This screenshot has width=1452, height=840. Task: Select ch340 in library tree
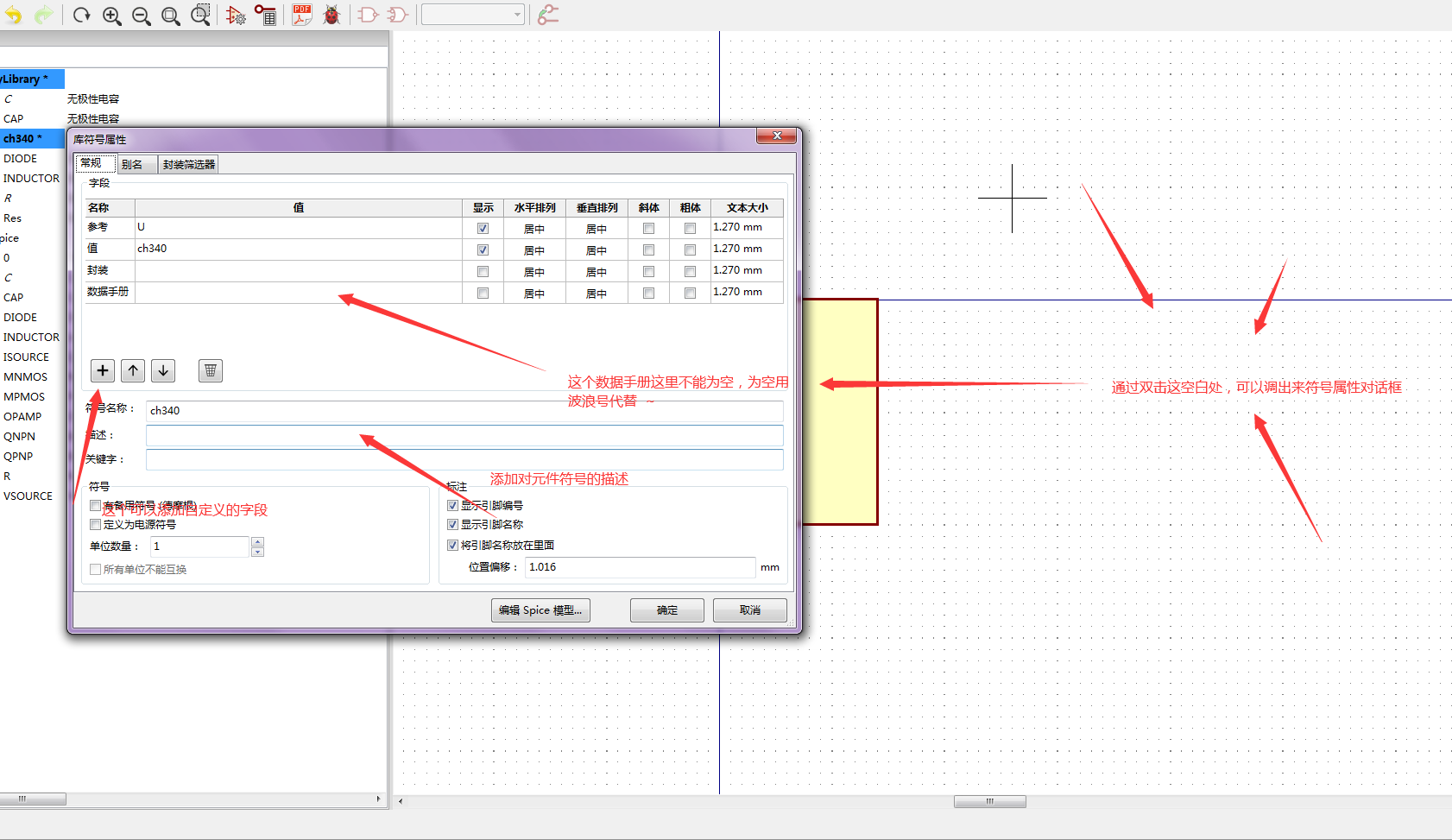pos(32,138)
